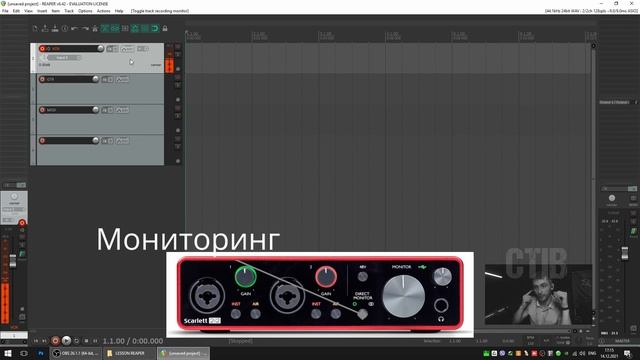The width and height of the screenshot is (640, 360).
Task: Toggle the snap toolbar icon
Action: tap(155, 29)
